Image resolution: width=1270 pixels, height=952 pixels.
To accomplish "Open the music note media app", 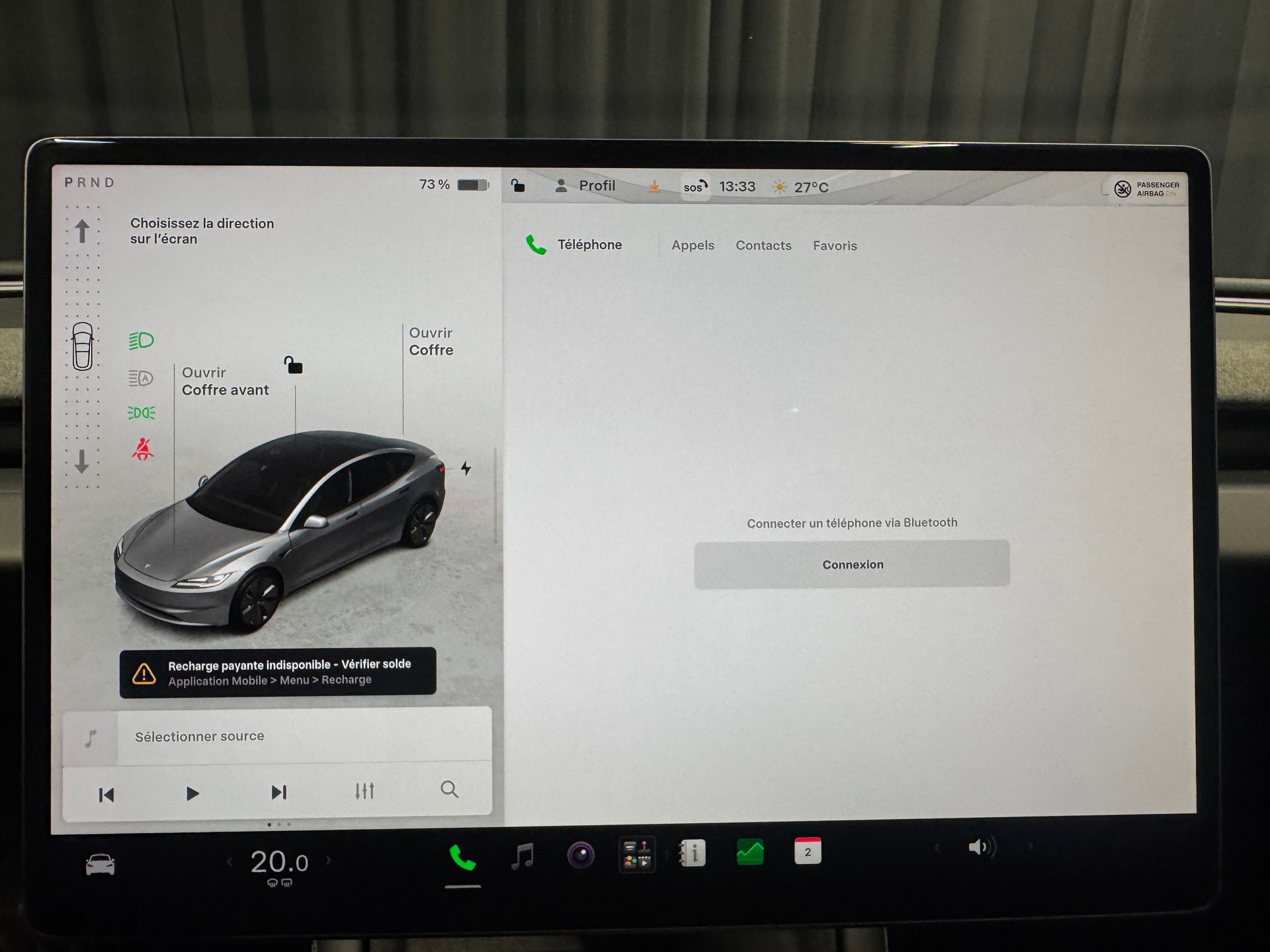I will [523, 856].
